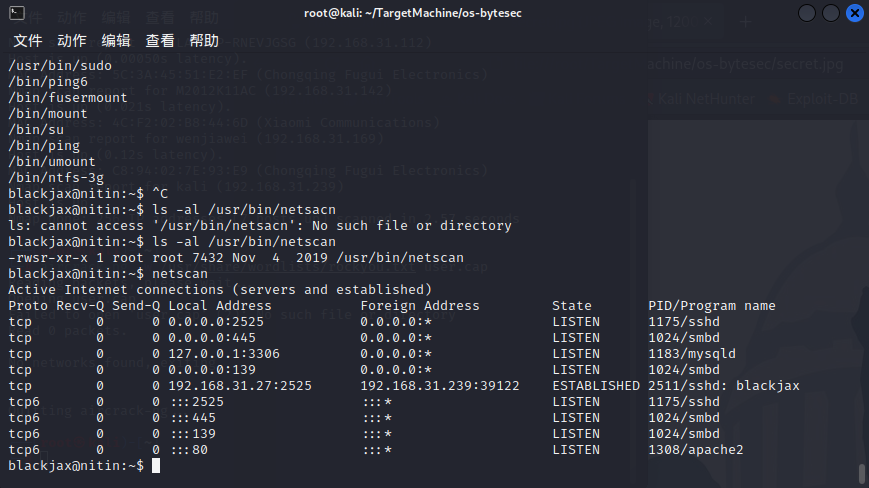Click the /bin/su line
This screenshot has width=869, height=488.
(36, 130)
